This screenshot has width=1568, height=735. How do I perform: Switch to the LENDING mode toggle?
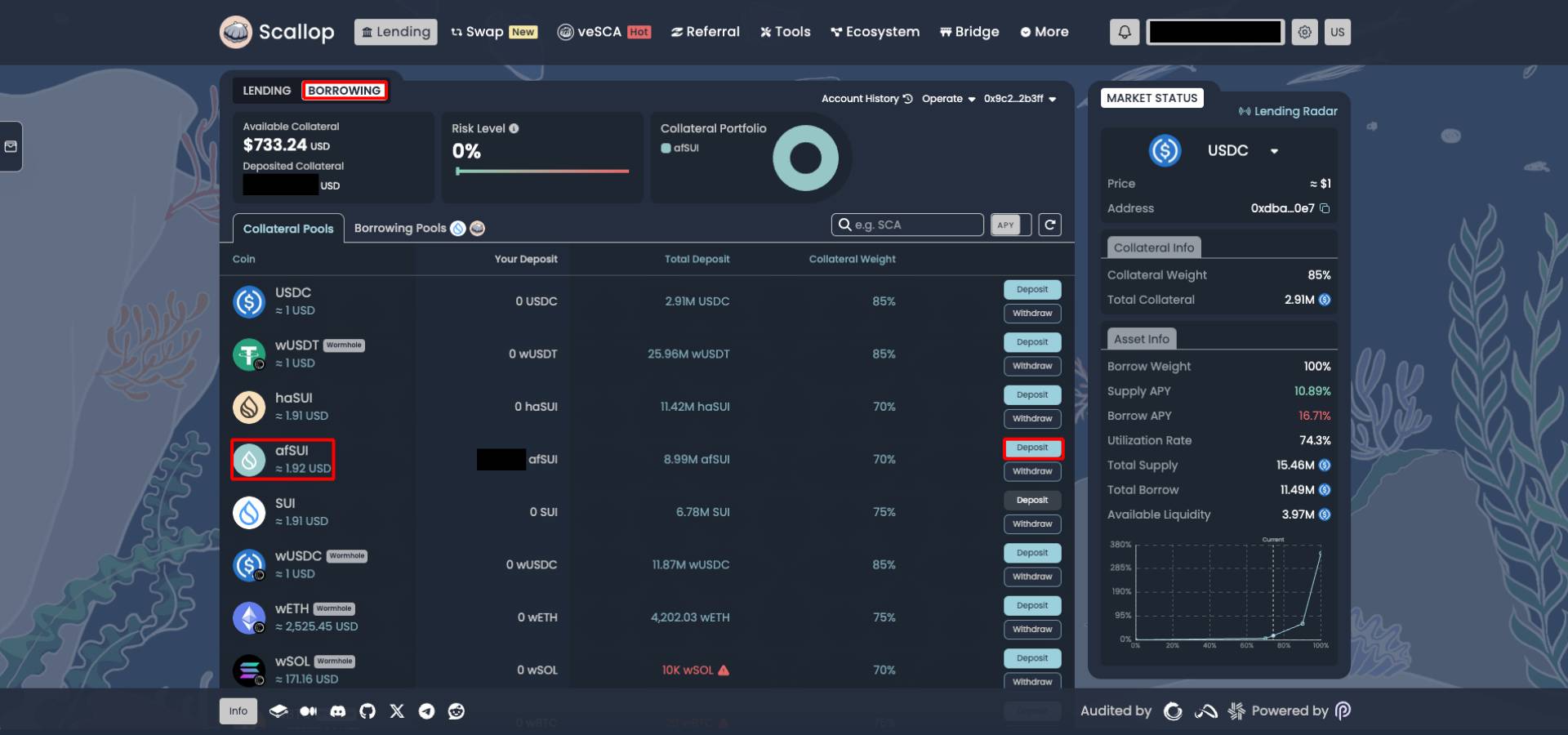point(266,91)
